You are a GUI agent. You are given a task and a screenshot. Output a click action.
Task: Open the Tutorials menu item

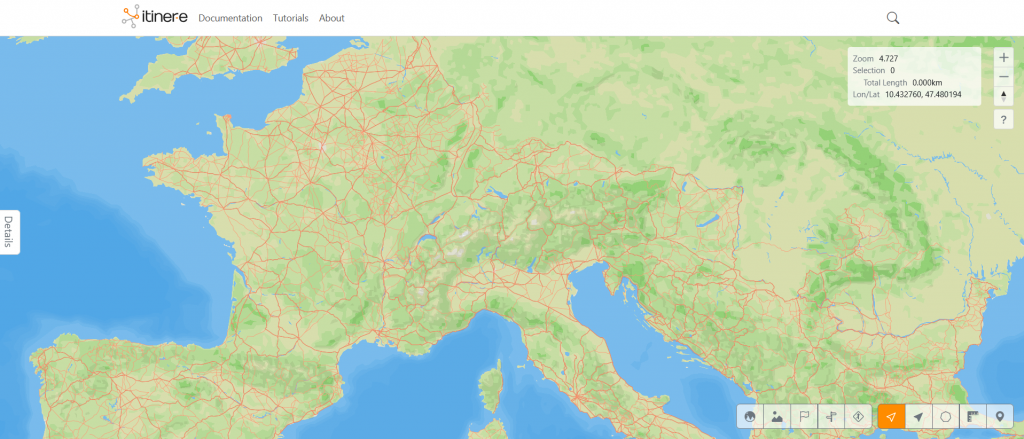point(291,18)
